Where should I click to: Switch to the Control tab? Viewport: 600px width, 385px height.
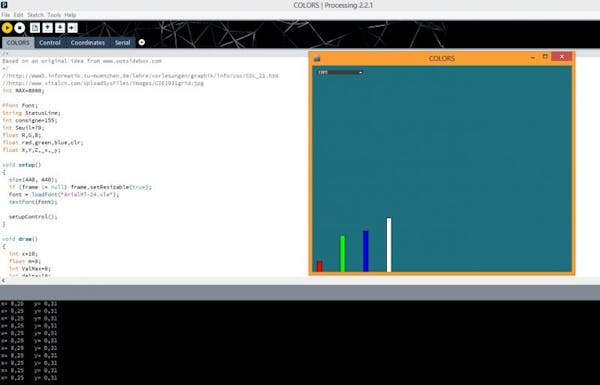click(x=50, y=42)
